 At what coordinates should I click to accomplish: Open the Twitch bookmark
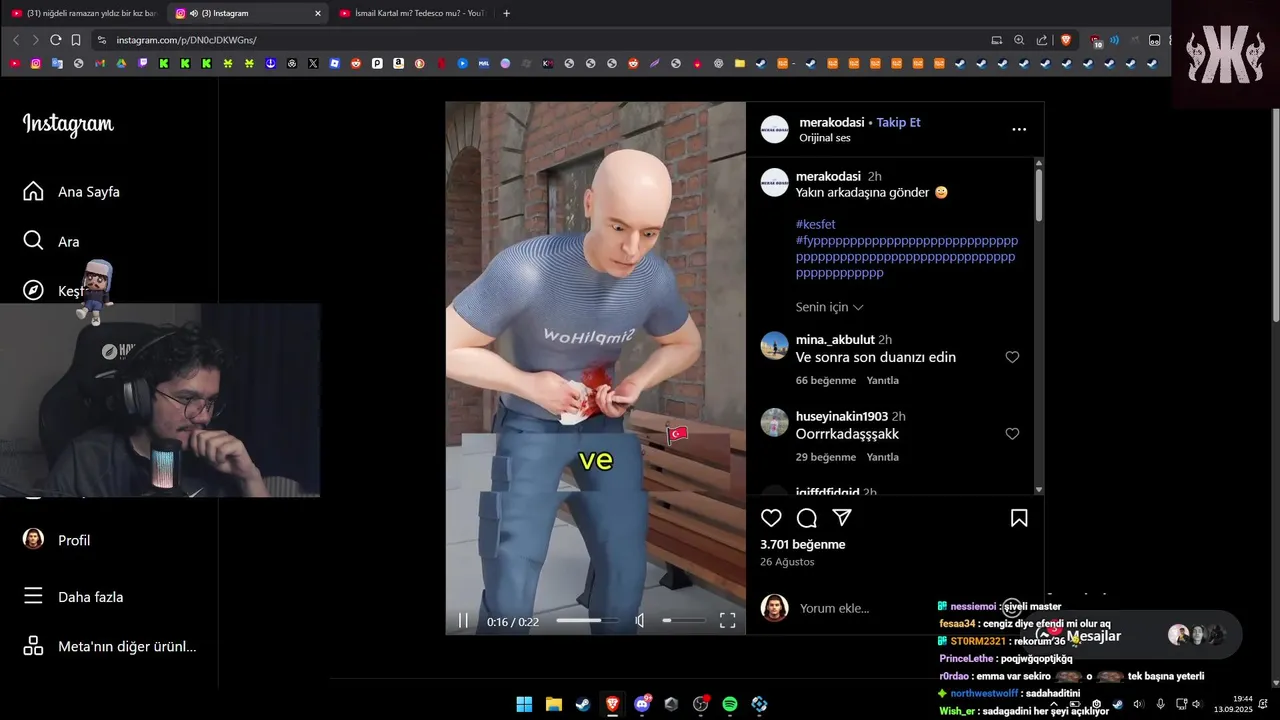(142, 63)
